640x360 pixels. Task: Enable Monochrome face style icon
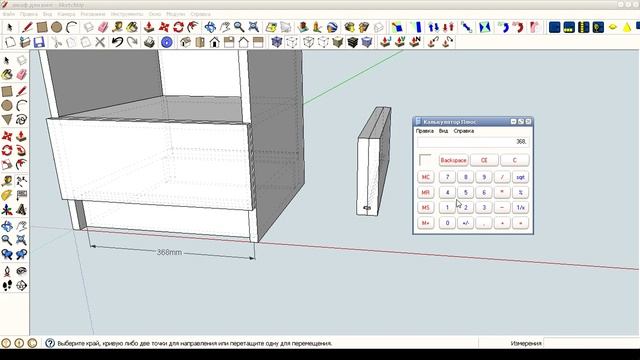[x=367, y=42]
